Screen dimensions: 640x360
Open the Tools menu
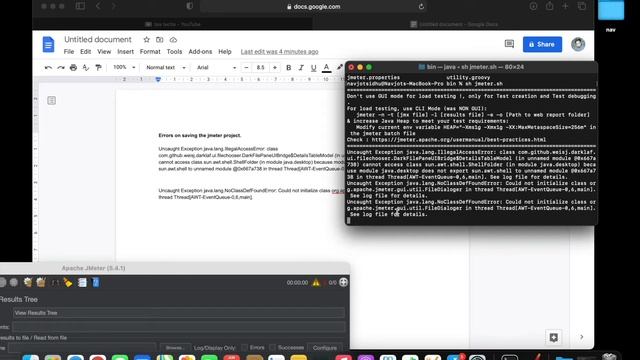[x=174, y=52]
